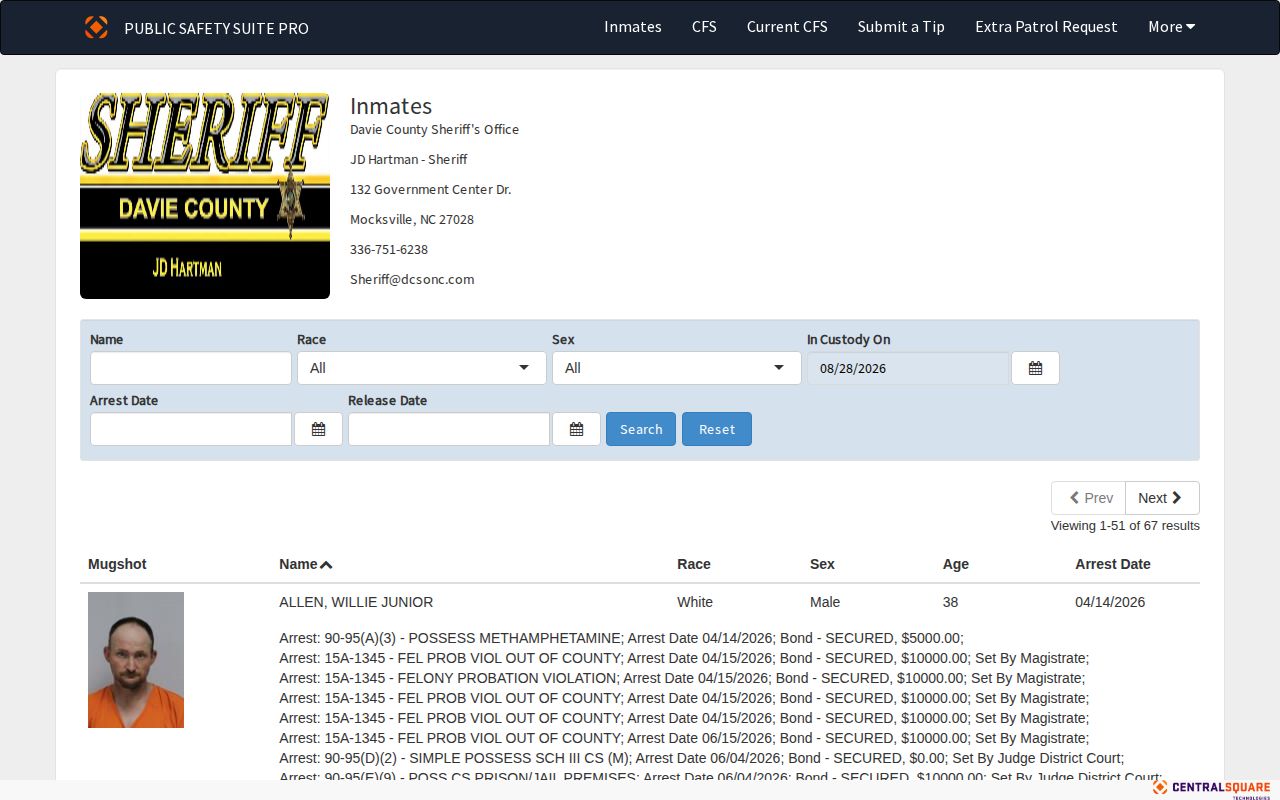The height and width of the screenshot is (800, 1280).
Task: Sort table by Name column header
Action: pyautogui.click(x=305, y=564)
